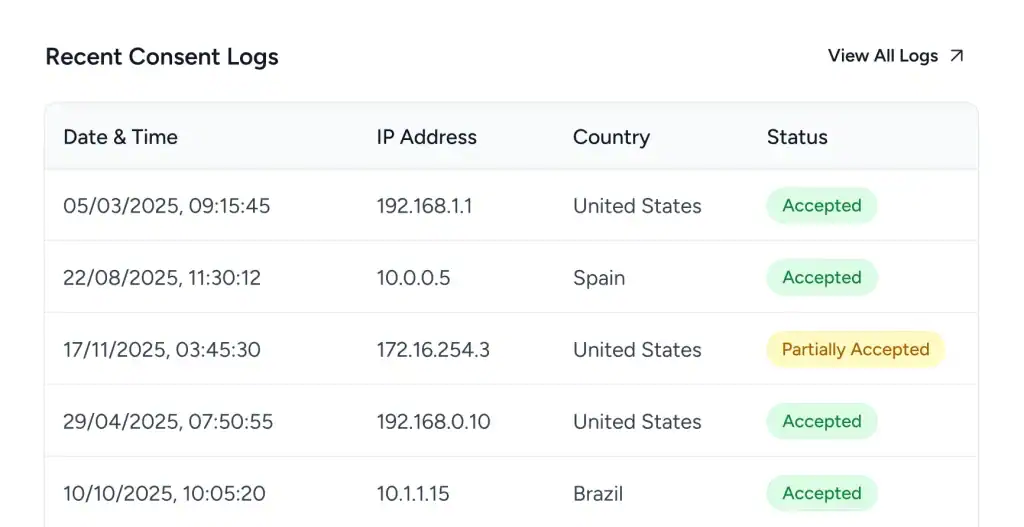1024x527 pixels.
Task: Click the Recent Consent Logs heading
Action: (162, 57)
